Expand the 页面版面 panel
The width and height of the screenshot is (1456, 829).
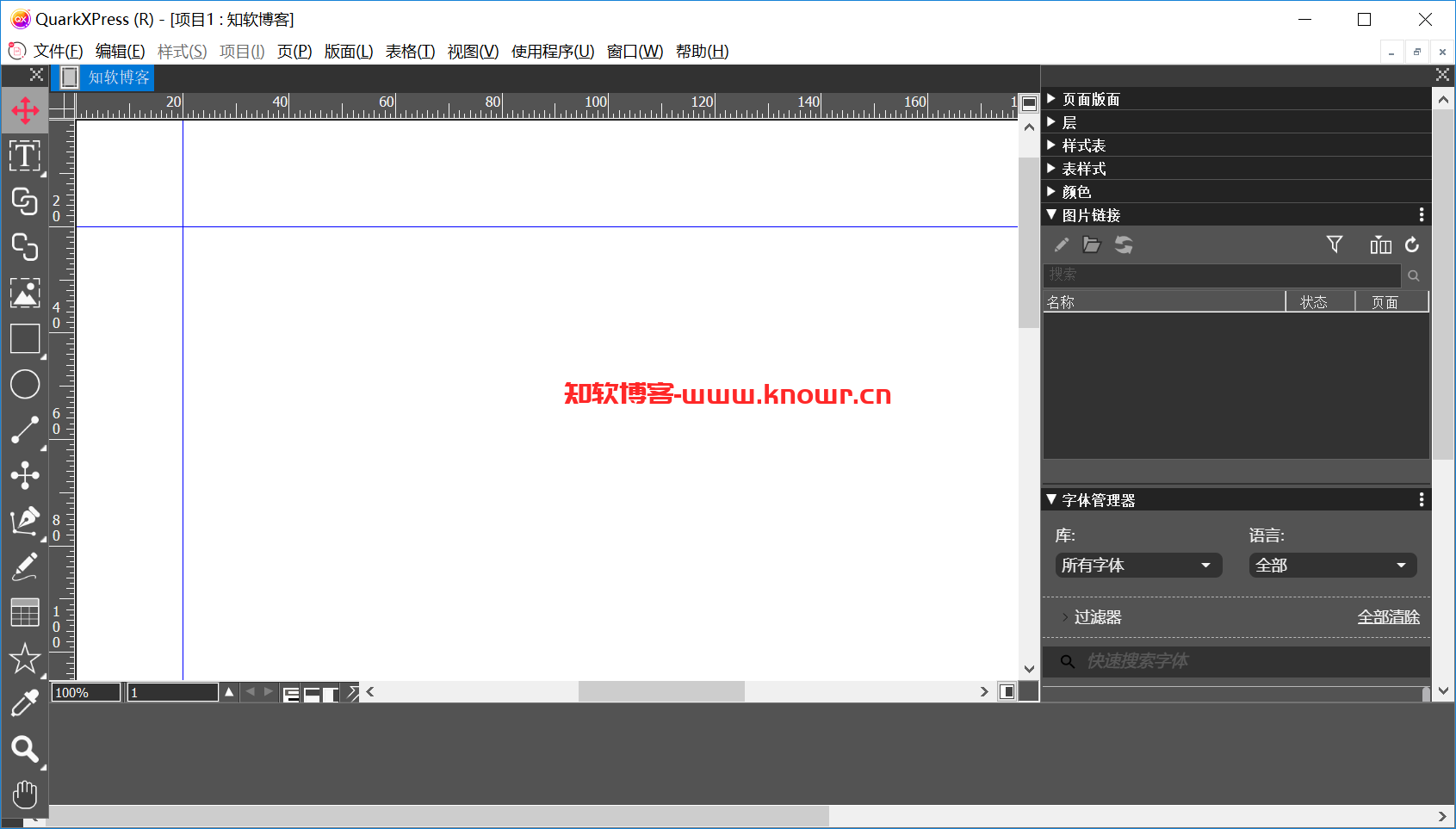1051,99
